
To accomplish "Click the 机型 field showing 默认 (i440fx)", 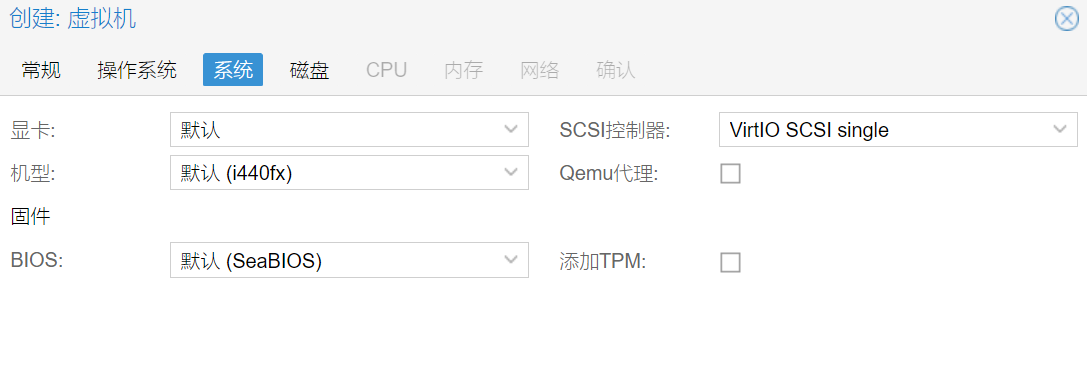I will [x=349, y=173].
